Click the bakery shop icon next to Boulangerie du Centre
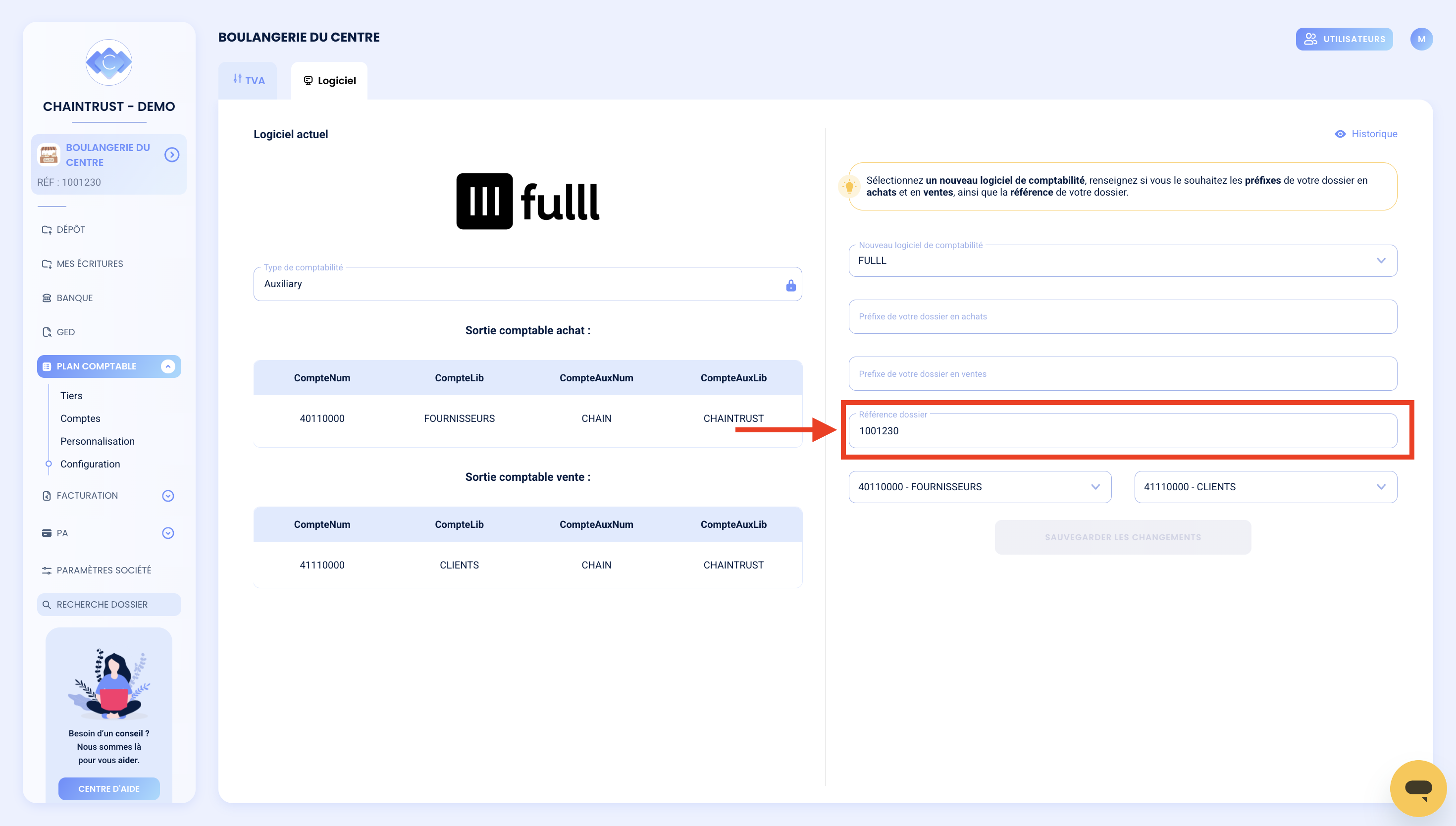The image size is (1456, 826). (49, 155)
